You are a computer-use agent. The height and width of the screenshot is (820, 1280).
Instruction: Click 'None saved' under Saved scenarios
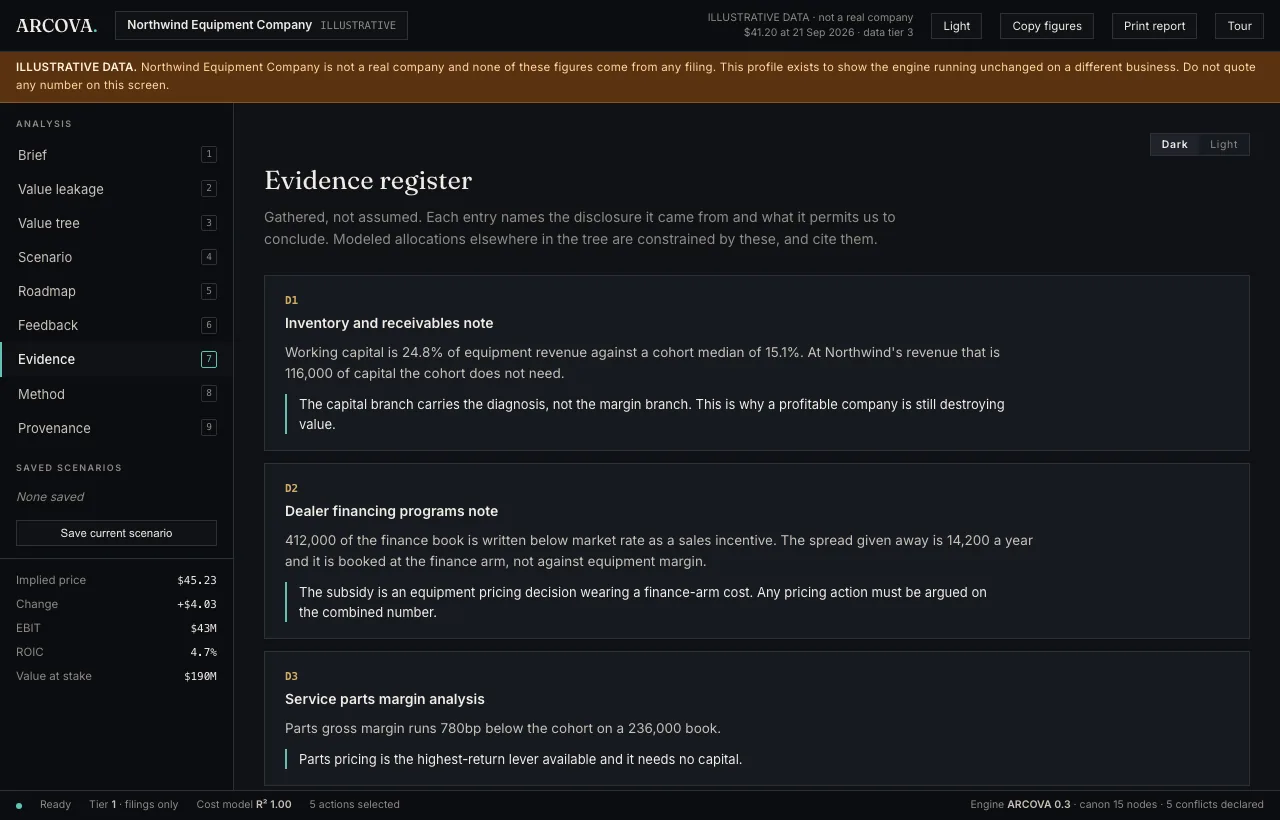[x=50, y=497]
